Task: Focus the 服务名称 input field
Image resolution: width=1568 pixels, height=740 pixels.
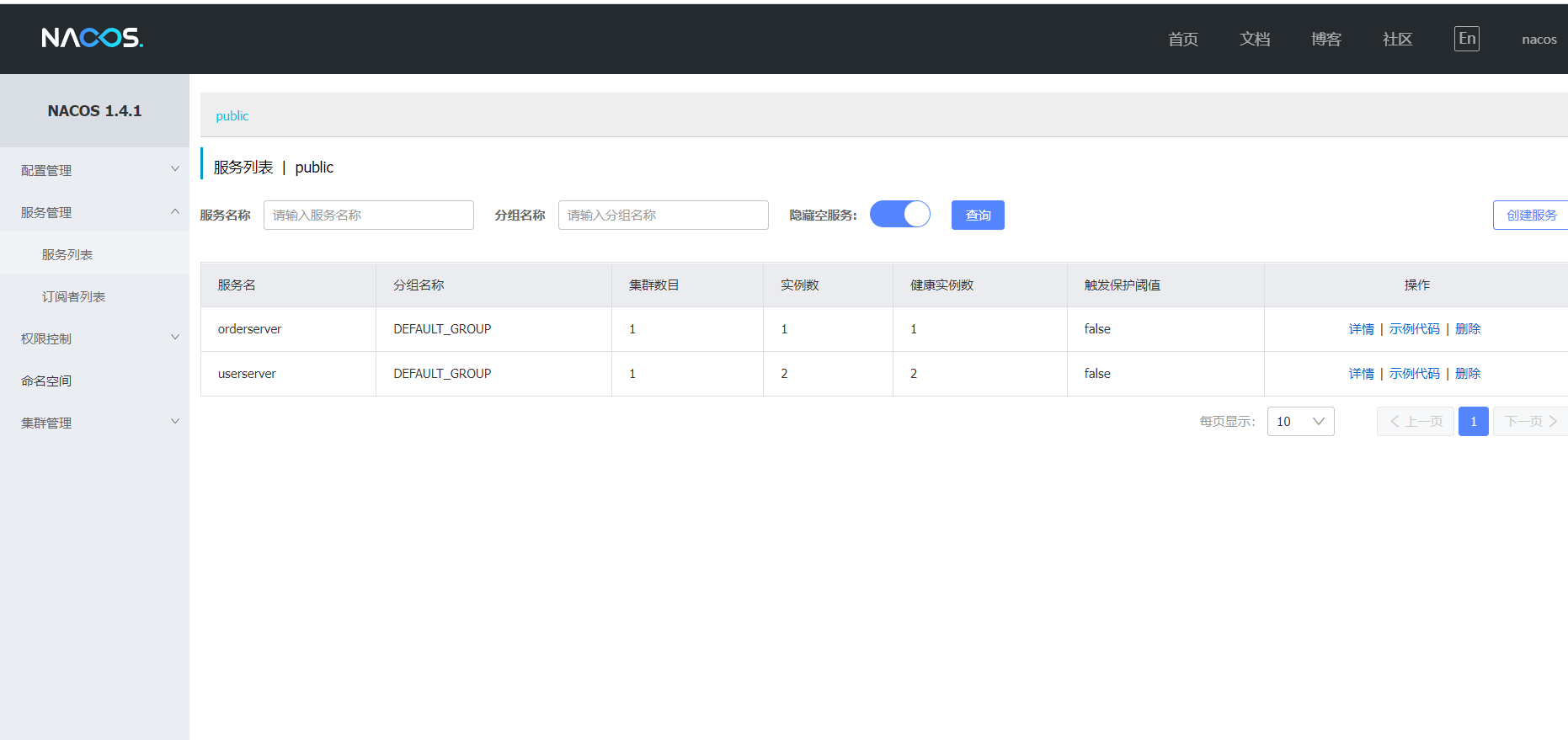Action: [x=369, y=215]
